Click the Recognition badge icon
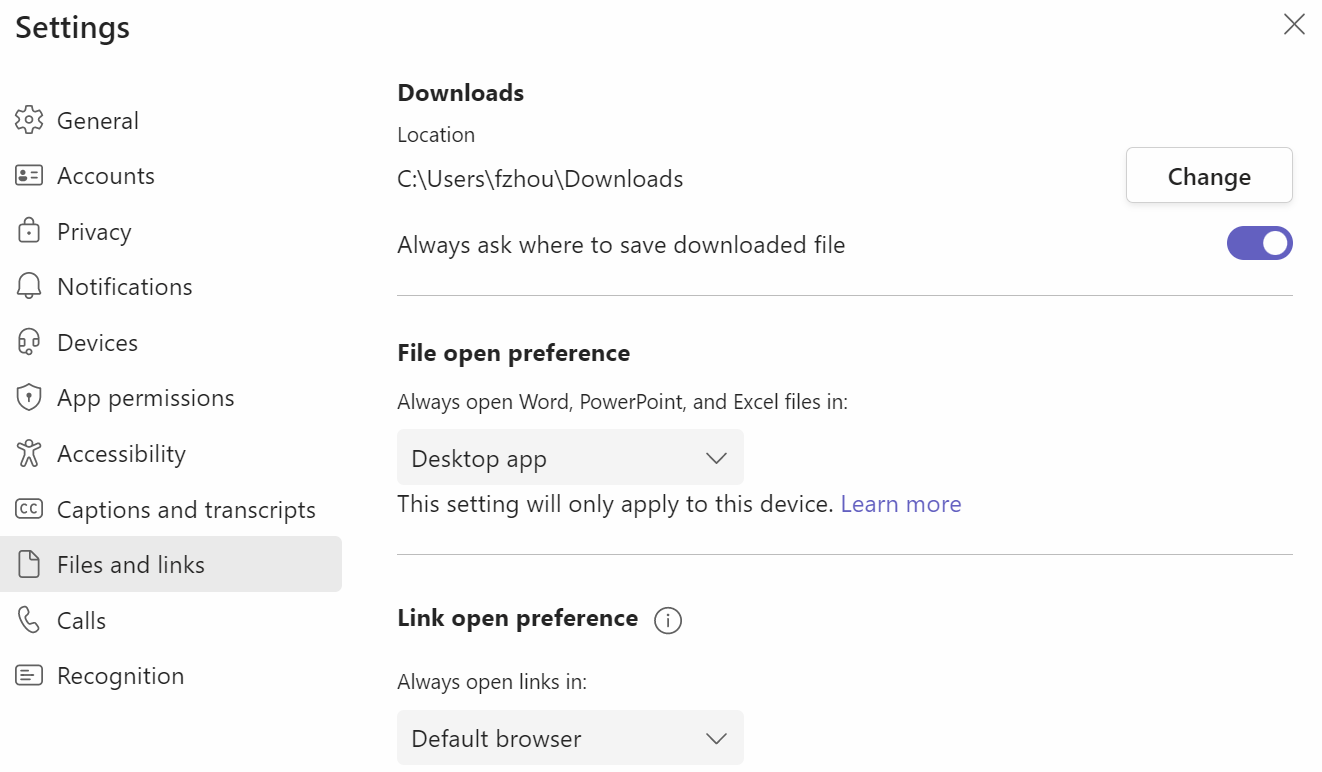This screenshot has width=1322, height=772. tap(29, 676)
